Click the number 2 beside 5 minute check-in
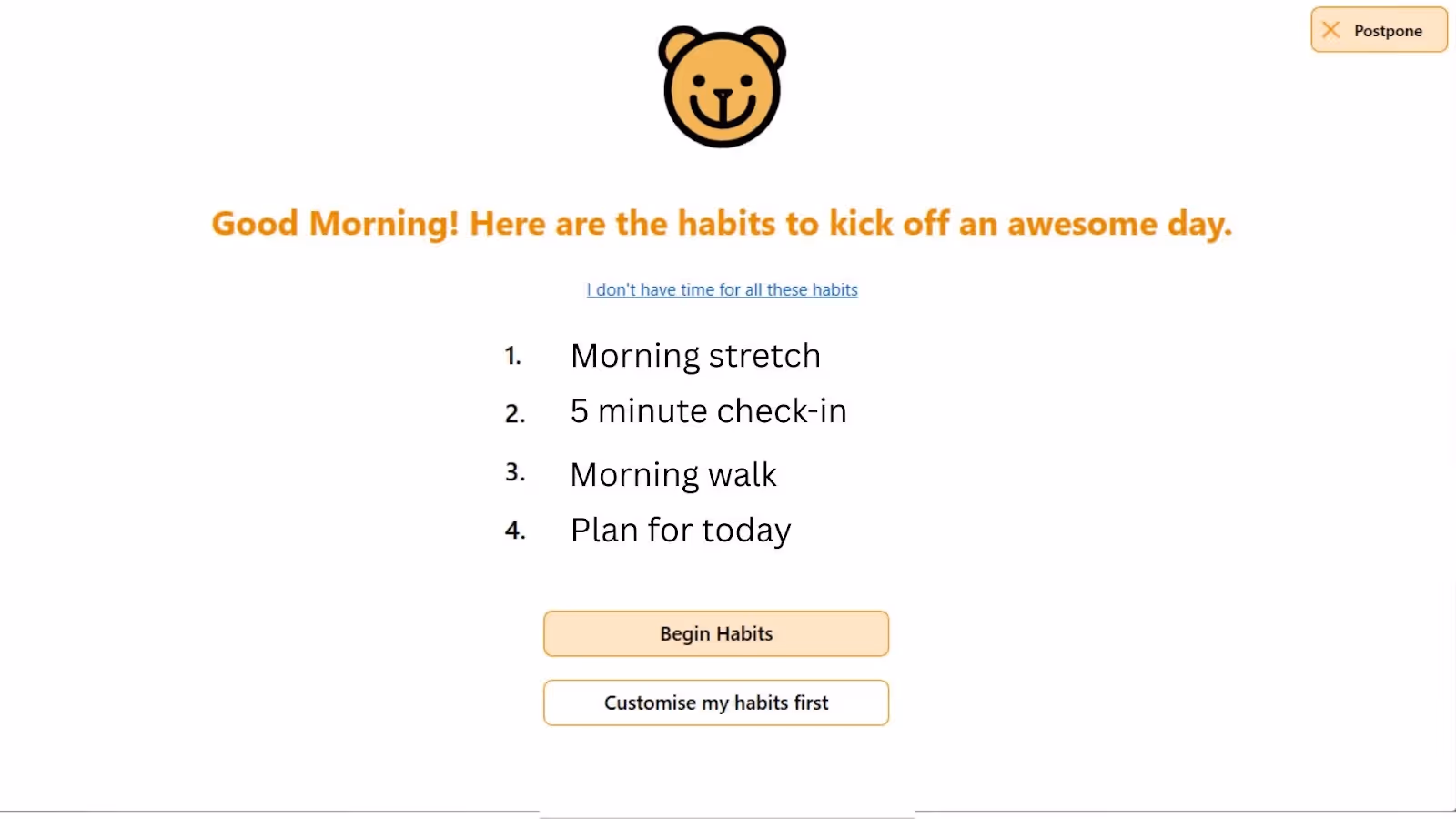 [514, 413]
